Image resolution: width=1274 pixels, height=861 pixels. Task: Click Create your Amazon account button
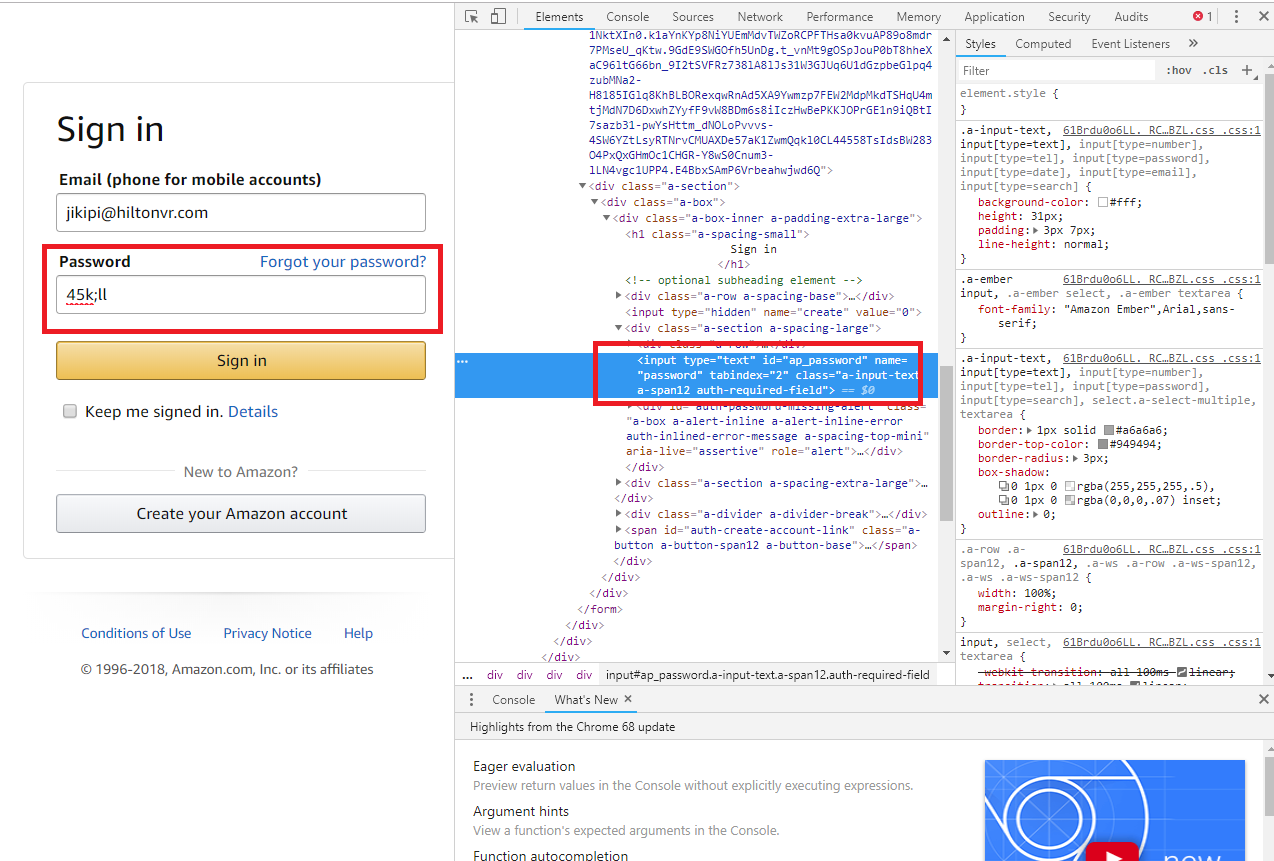pyautogui.click(x=241, y=513)
